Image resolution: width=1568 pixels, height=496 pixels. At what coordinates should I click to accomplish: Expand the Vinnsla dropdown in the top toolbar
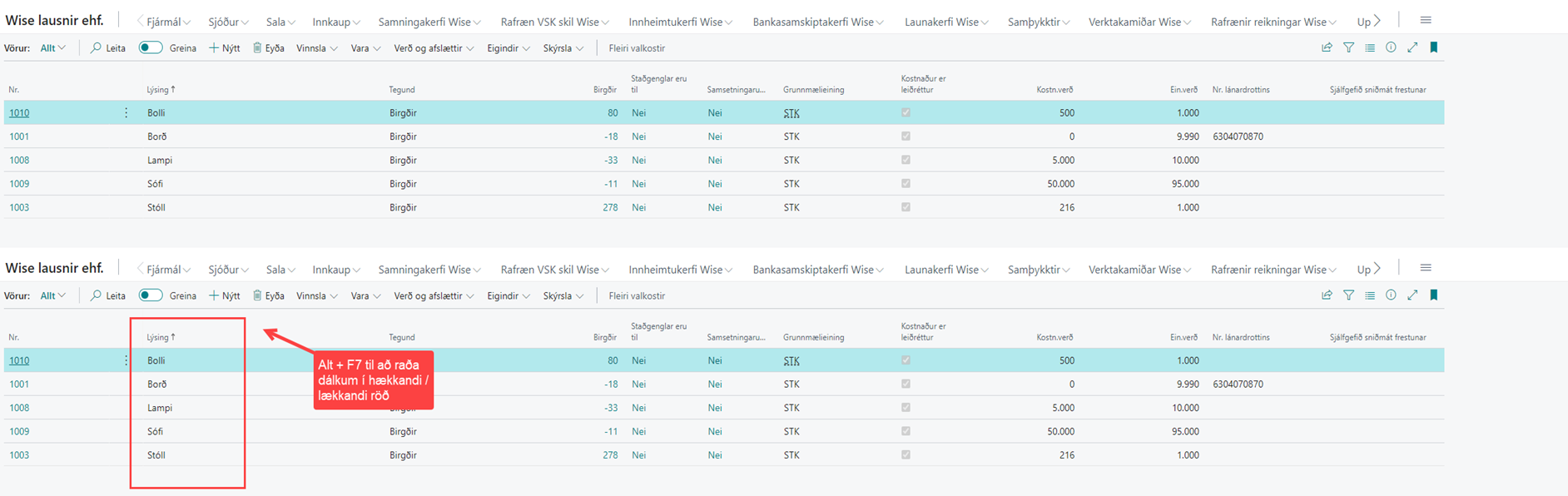click(x=316, y=48)
